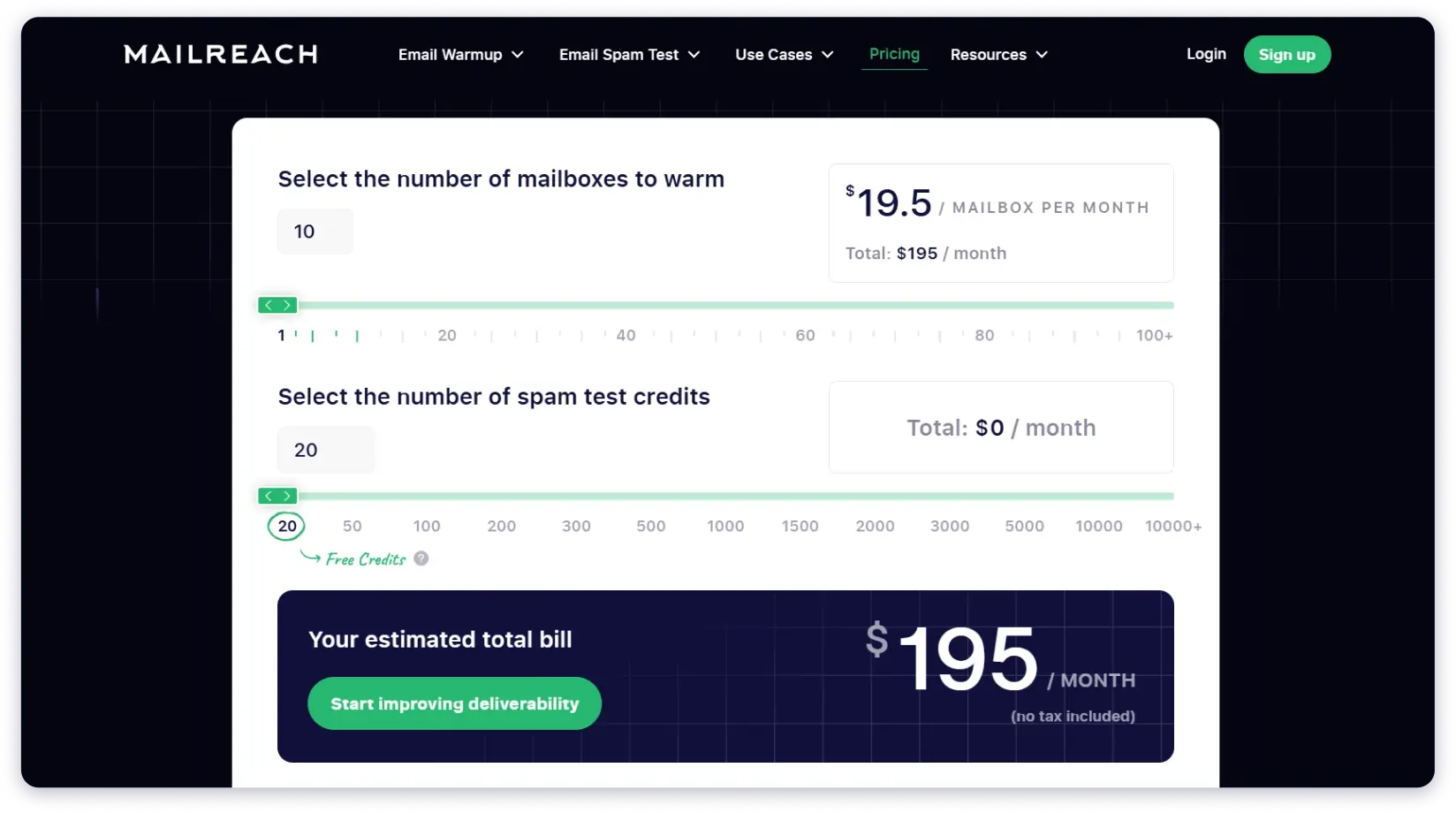Open the Email Warmup menu item

pyautogui.click(x=449, y=54)
